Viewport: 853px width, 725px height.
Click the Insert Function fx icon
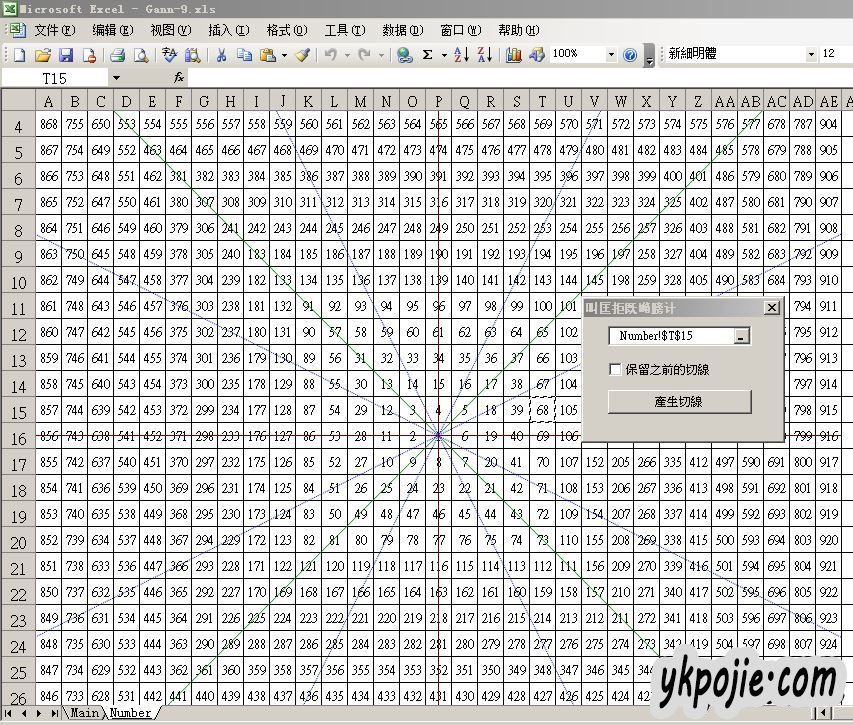179,77
